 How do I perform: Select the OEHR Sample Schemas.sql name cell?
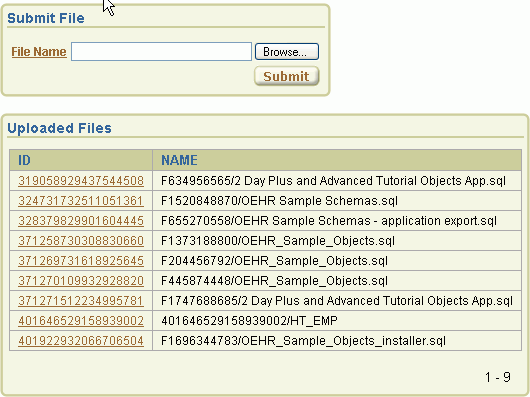point(337,201)
